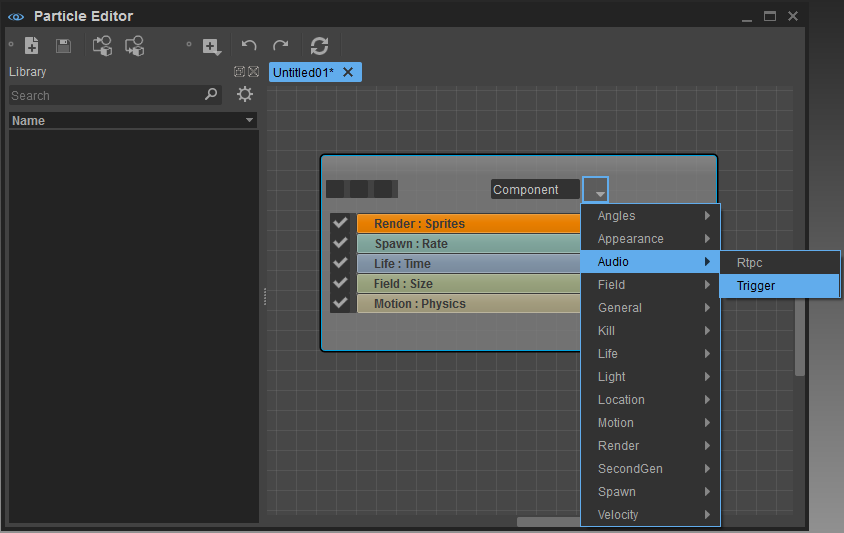Click the Library search magnifier icon

tap(211, 94)
